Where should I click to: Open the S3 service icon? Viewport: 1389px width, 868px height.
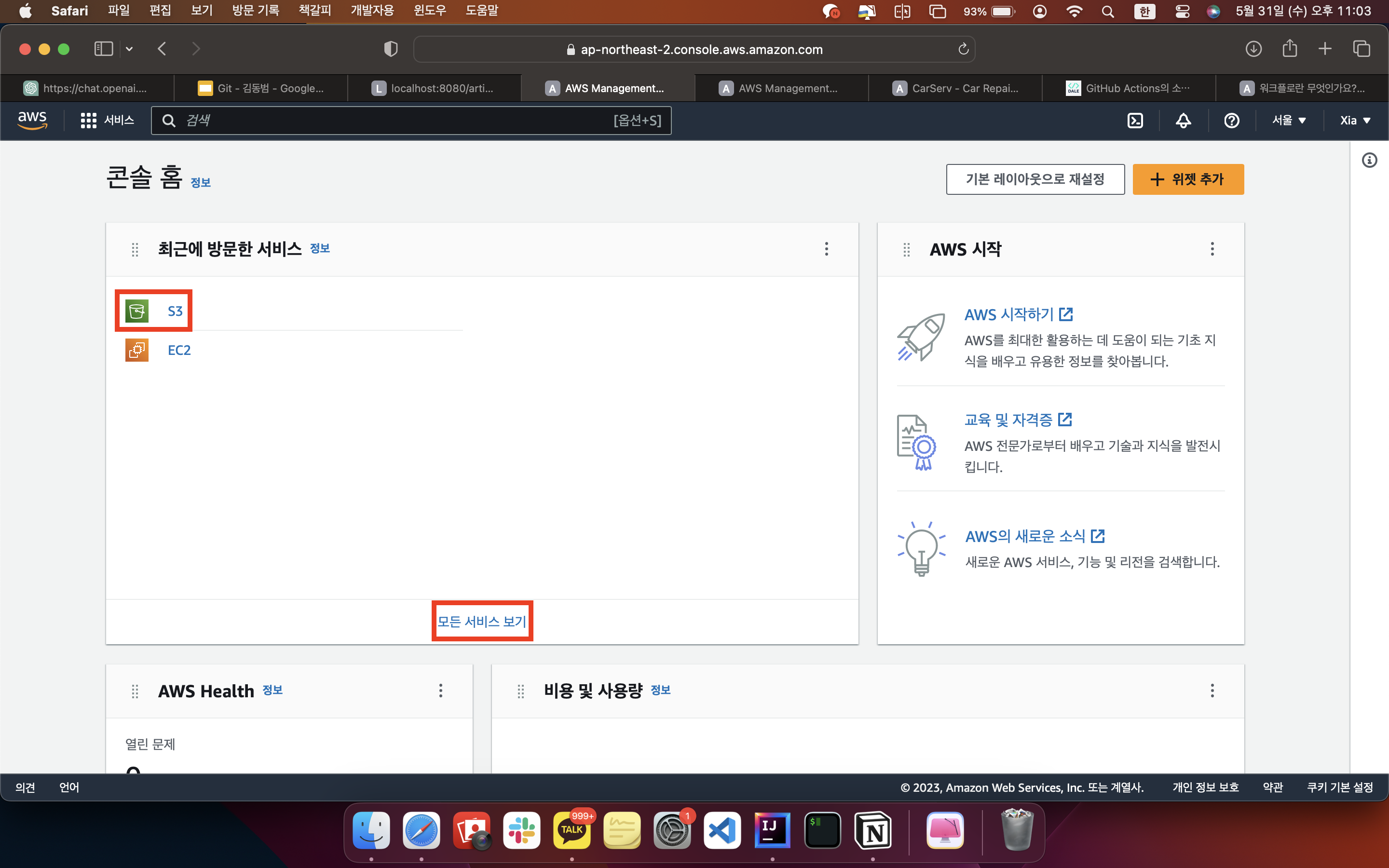coord(137,311)
